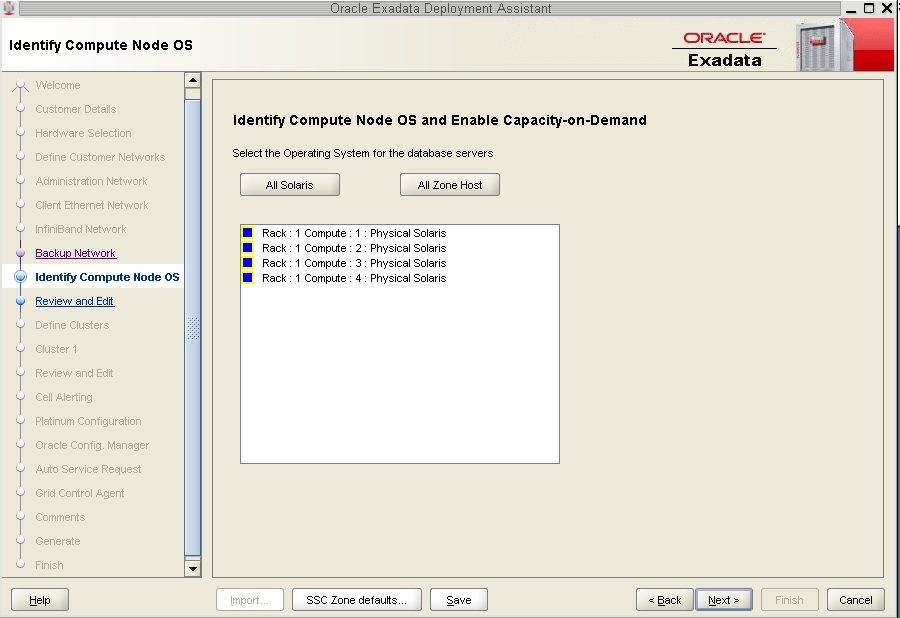Save the current configuration
This screenshot has width=900, height=618.
[x=458, y=599]
